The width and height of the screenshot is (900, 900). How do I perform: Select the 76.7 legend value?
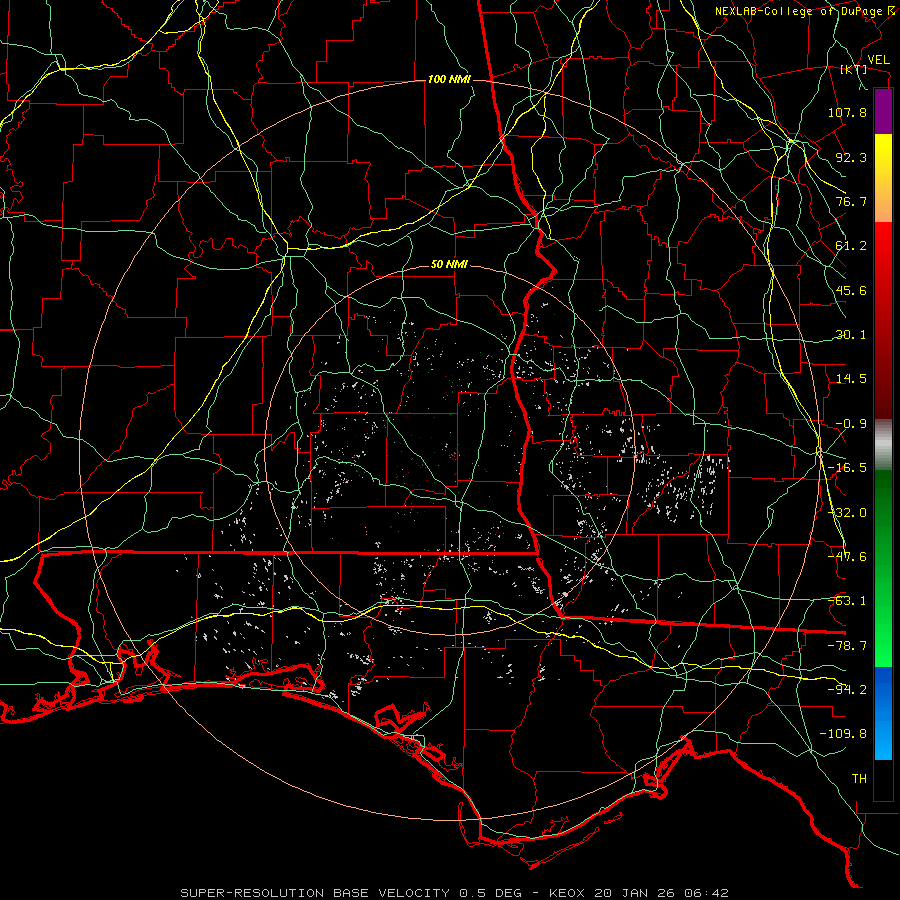point(851,201)
